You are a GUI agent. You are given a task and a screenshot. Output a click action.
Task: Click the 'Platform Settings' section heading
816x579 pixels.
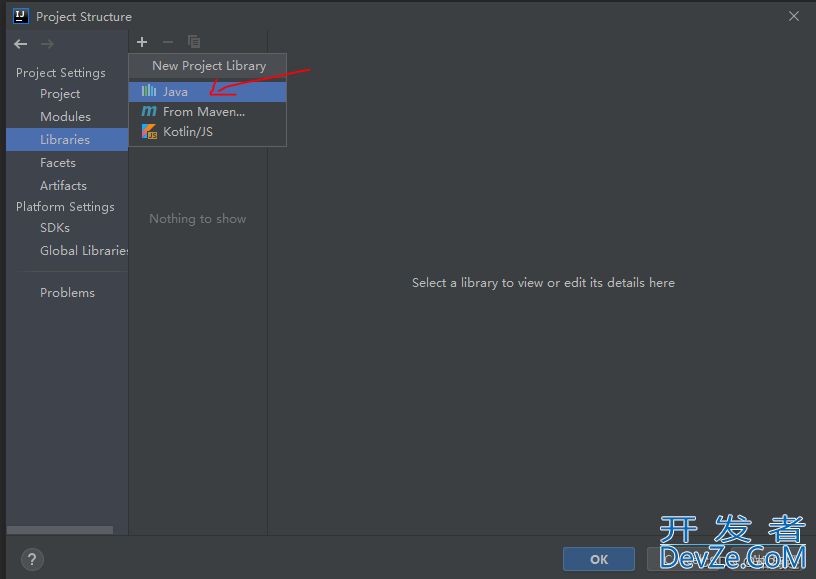(65, 207)
